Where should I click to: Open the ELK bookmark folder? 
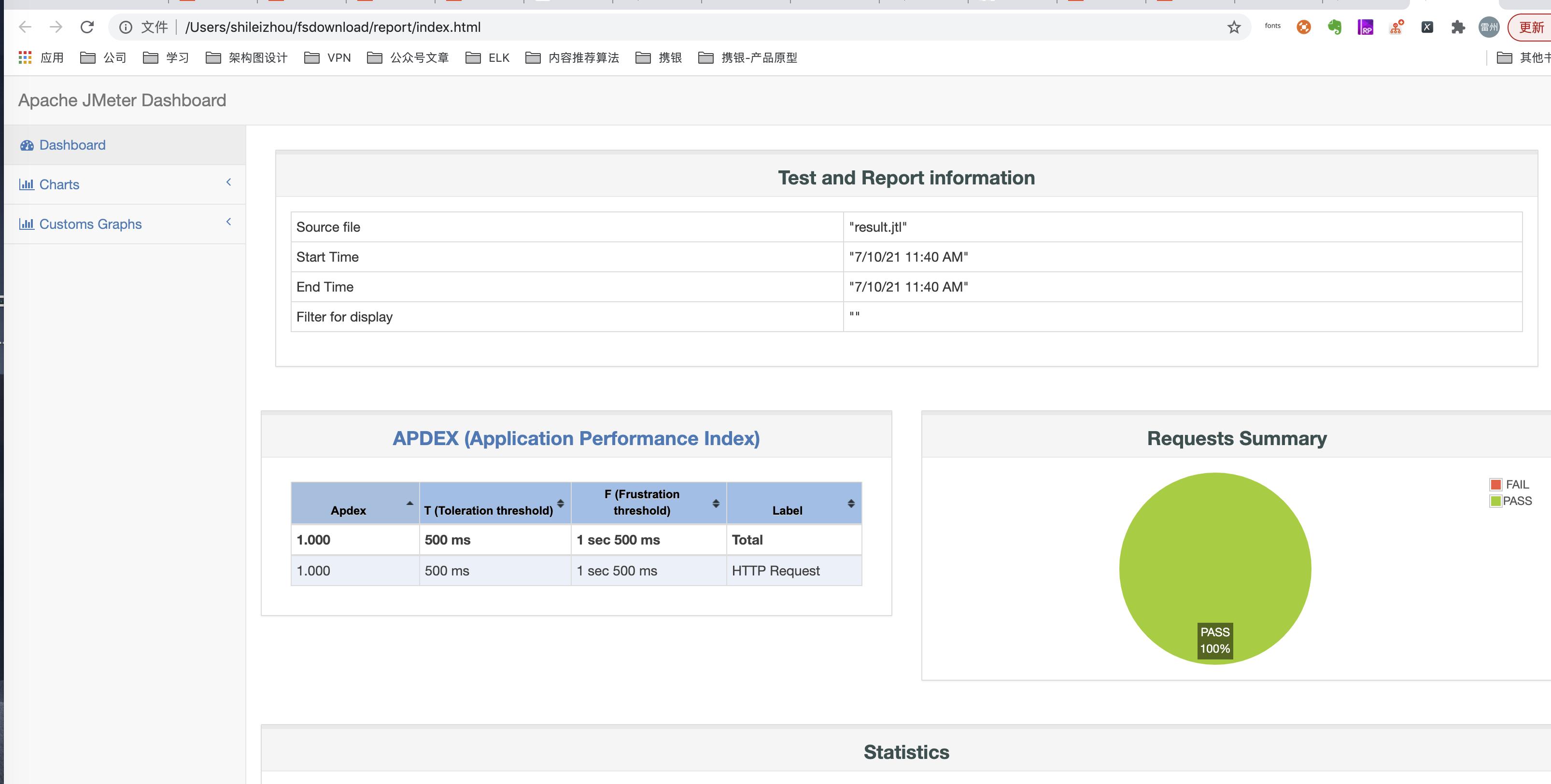(x=488, y=58)
